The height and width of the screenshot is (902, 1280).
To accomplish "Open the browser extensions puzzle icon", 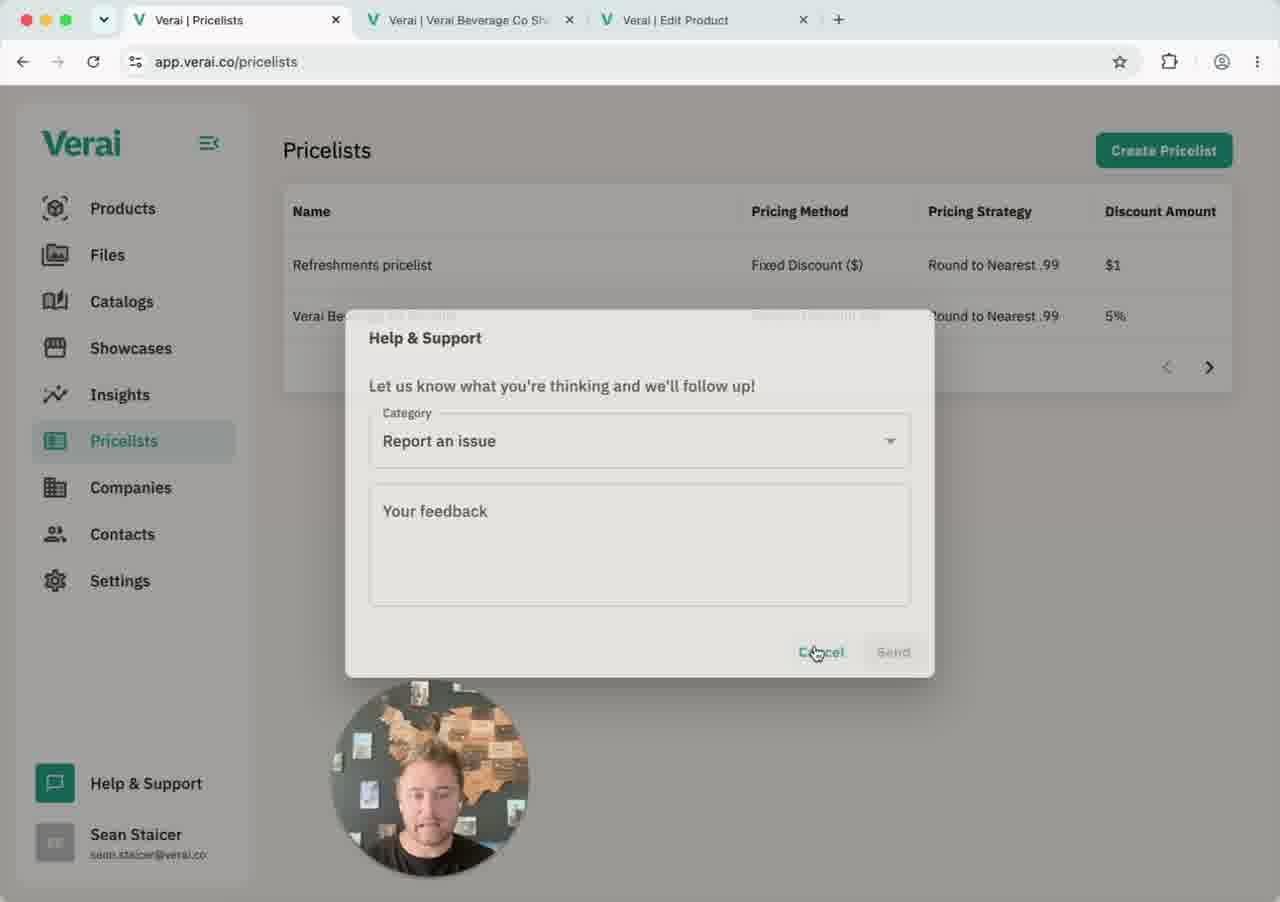I will pos(1169,62).
